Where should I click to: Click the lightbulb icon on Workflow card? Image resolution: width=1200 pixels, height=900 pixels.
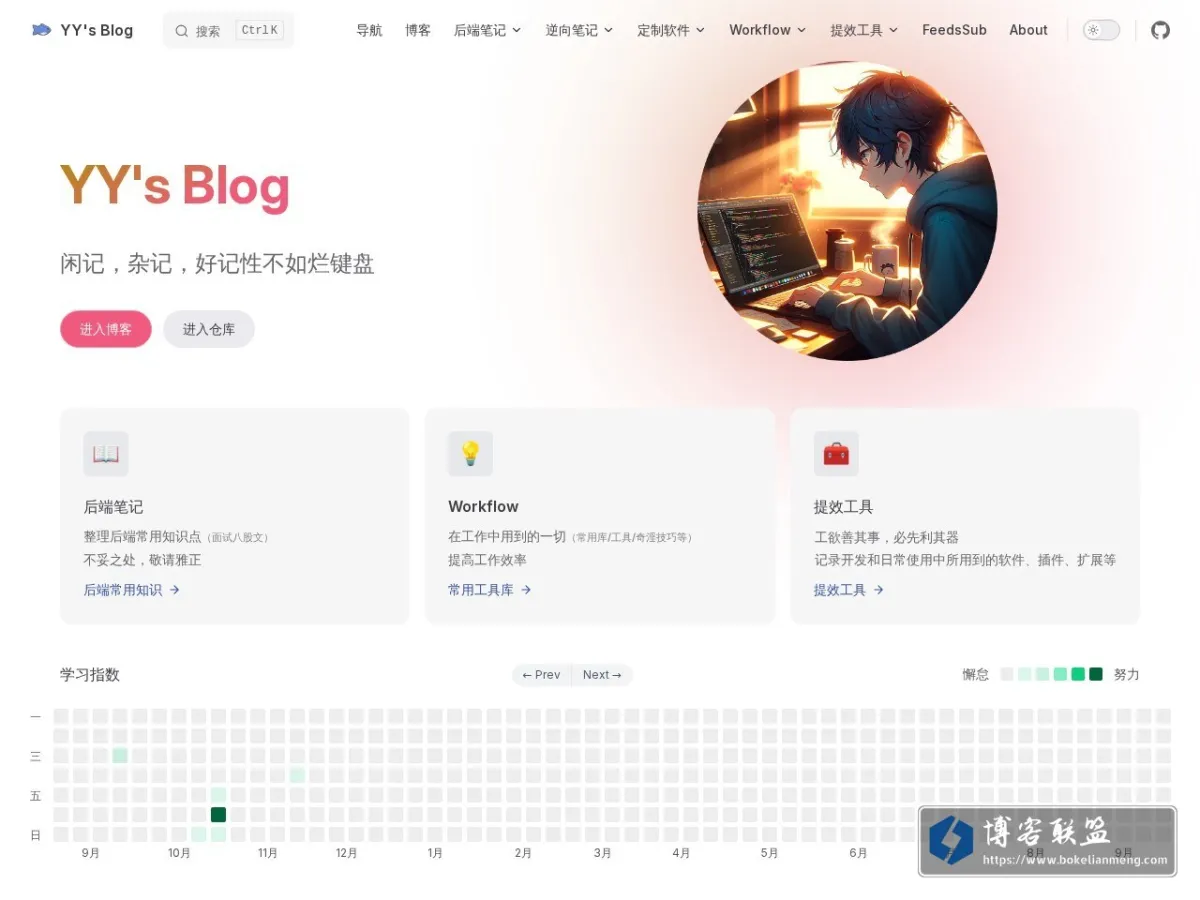[470, 454]
